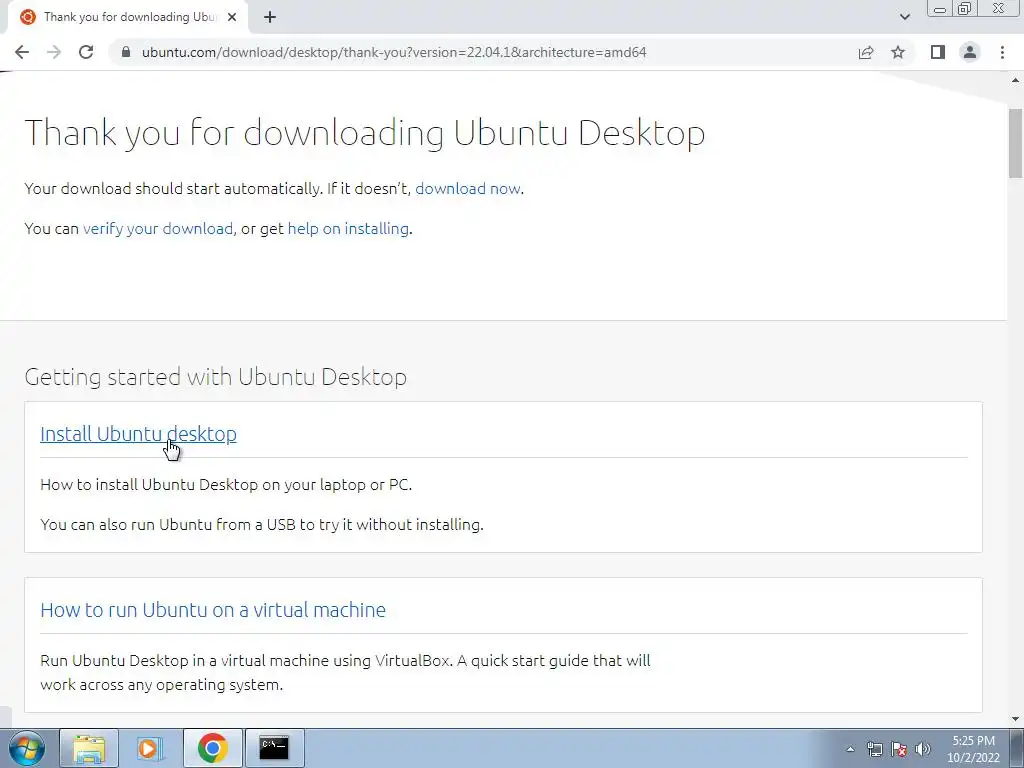Open the 'Install Ubuntu desktop' link
The height and width of the screenshot is (768, 1024).
click(138, 434)
